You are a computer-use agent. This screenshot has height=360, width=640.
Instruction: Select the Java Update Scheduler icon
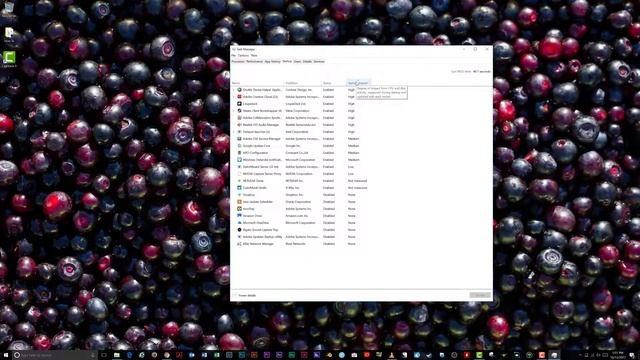pos(239,202)
